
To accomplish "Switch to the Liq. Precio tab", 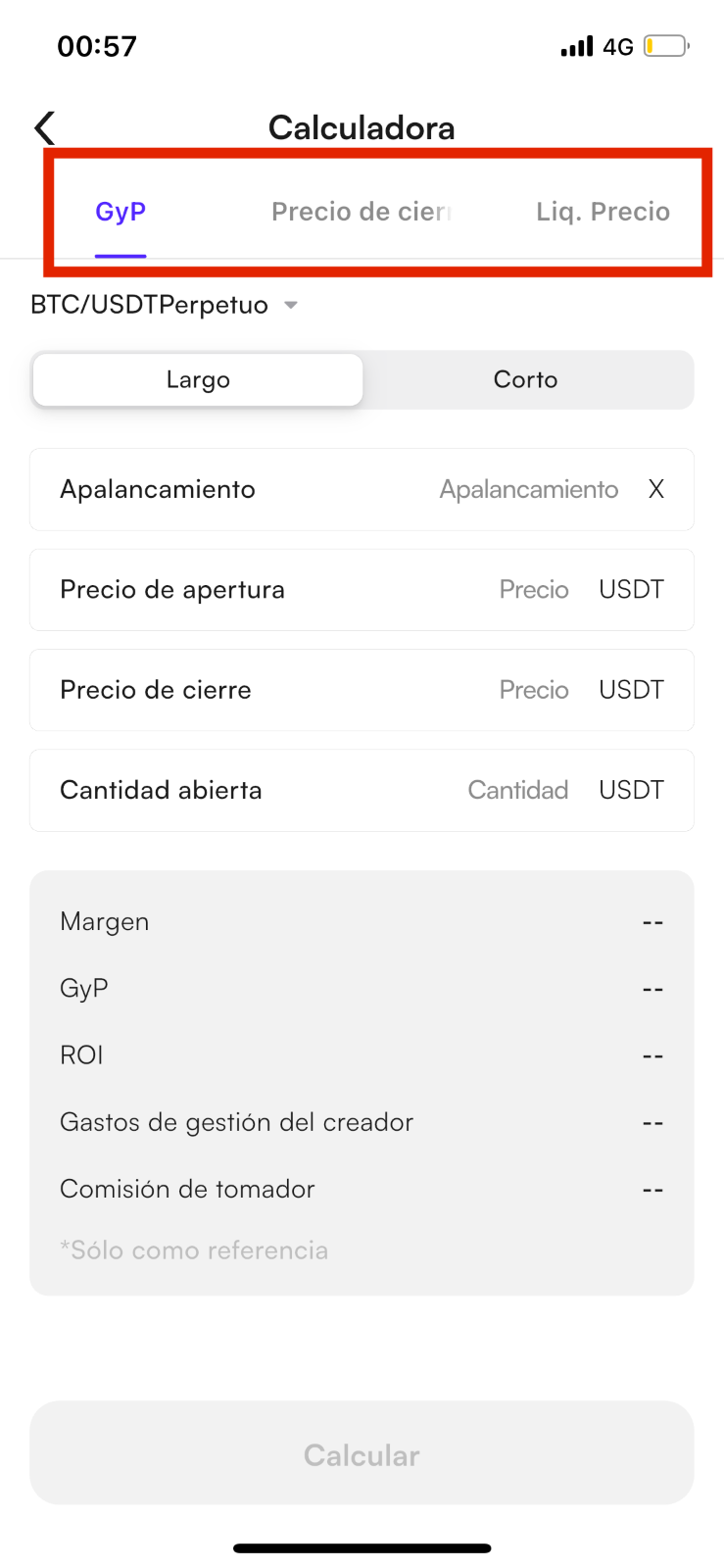I will [x=603, y=212].
